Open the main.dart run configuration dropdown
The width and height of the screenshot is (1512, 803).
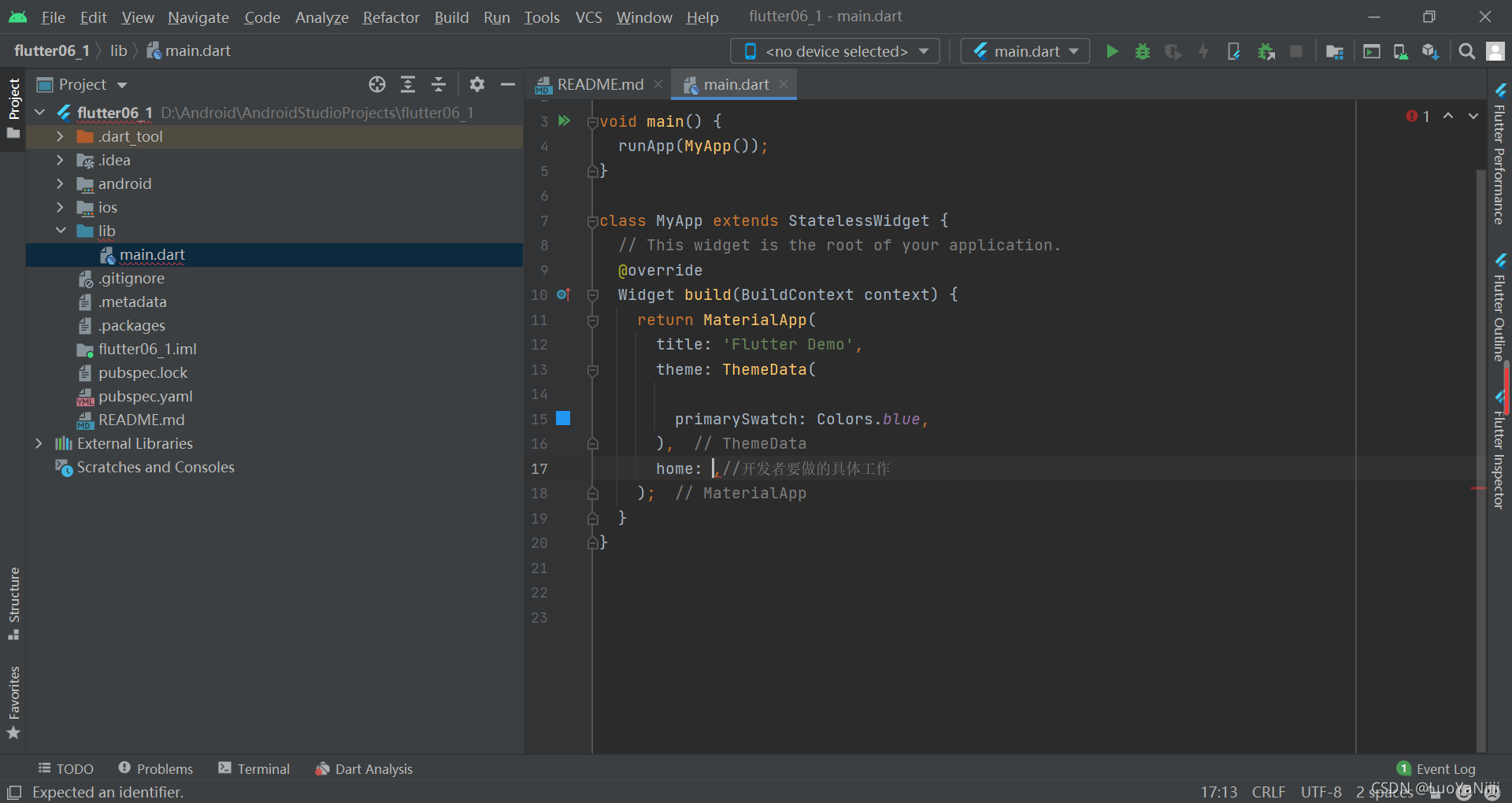1025,51
